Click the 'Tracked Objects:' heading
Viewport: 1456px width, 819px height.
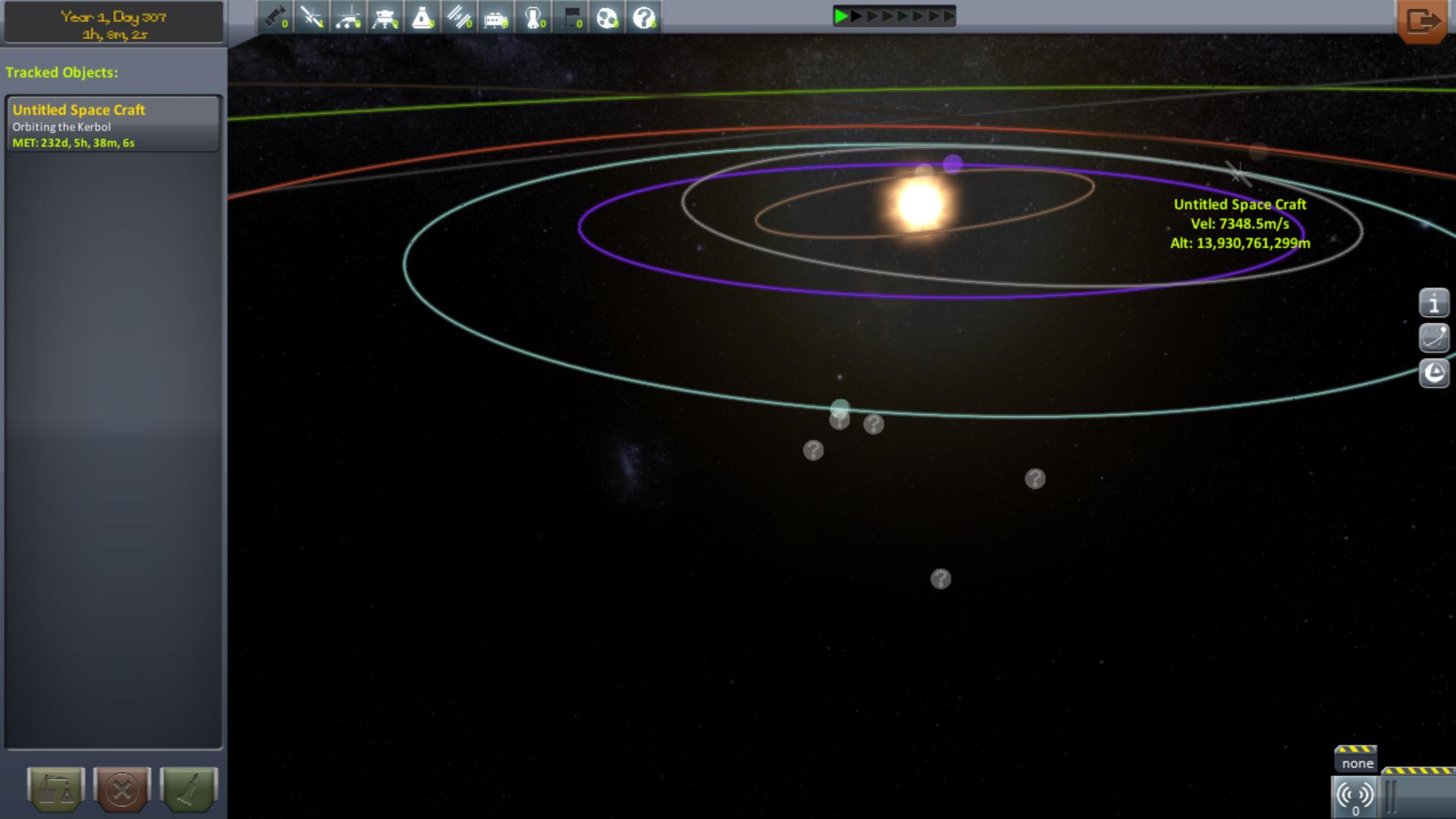point(62,73)
